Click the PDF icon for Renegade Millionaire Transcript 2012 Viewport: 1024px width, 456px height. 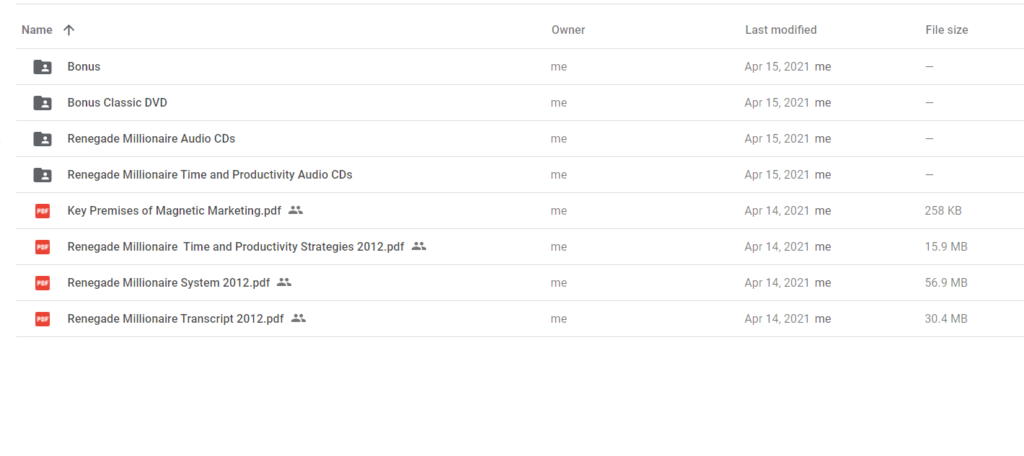pos(42,318)
